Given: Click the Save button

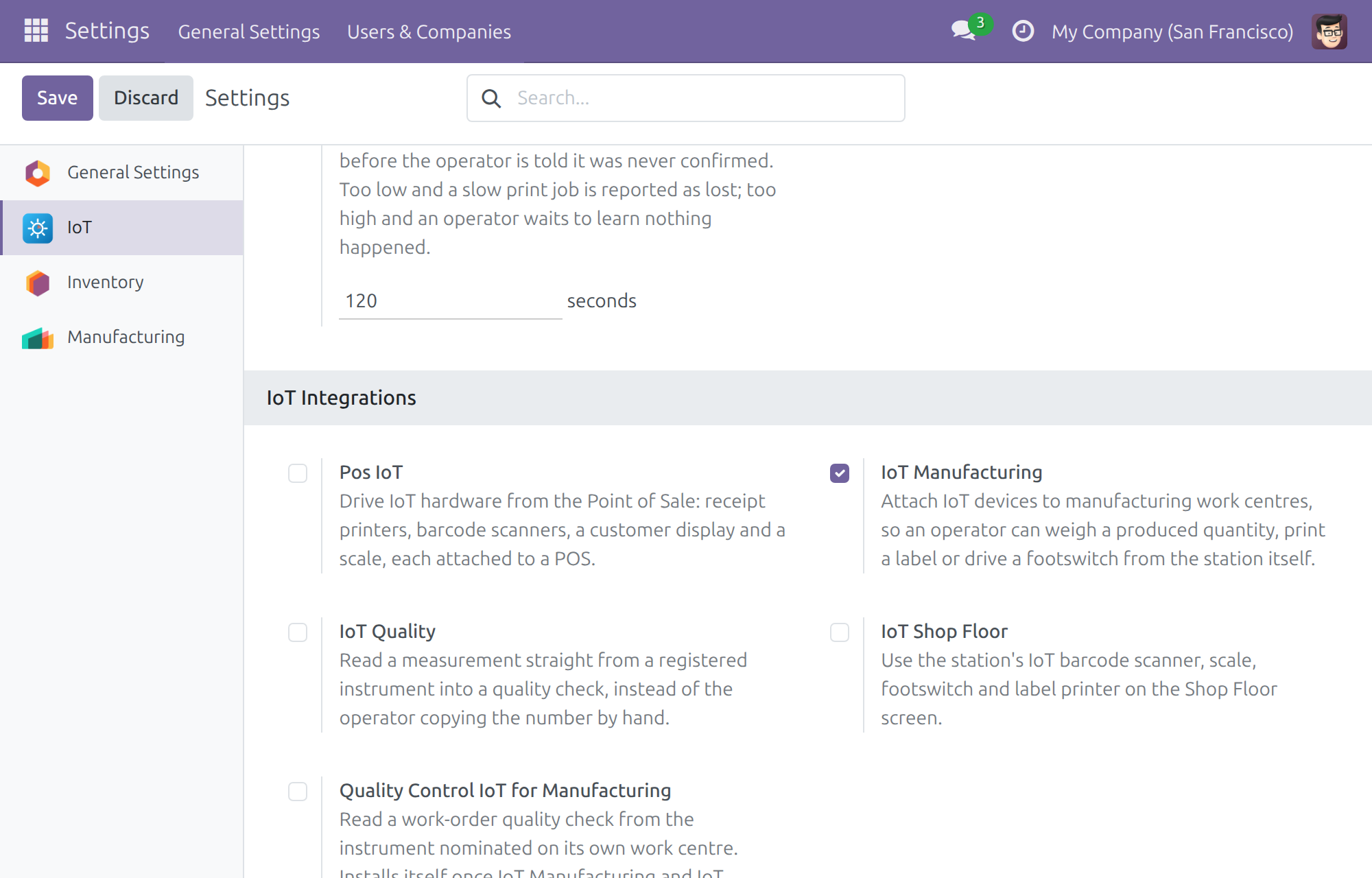Looking at the screenshot, I should point(58,98).
